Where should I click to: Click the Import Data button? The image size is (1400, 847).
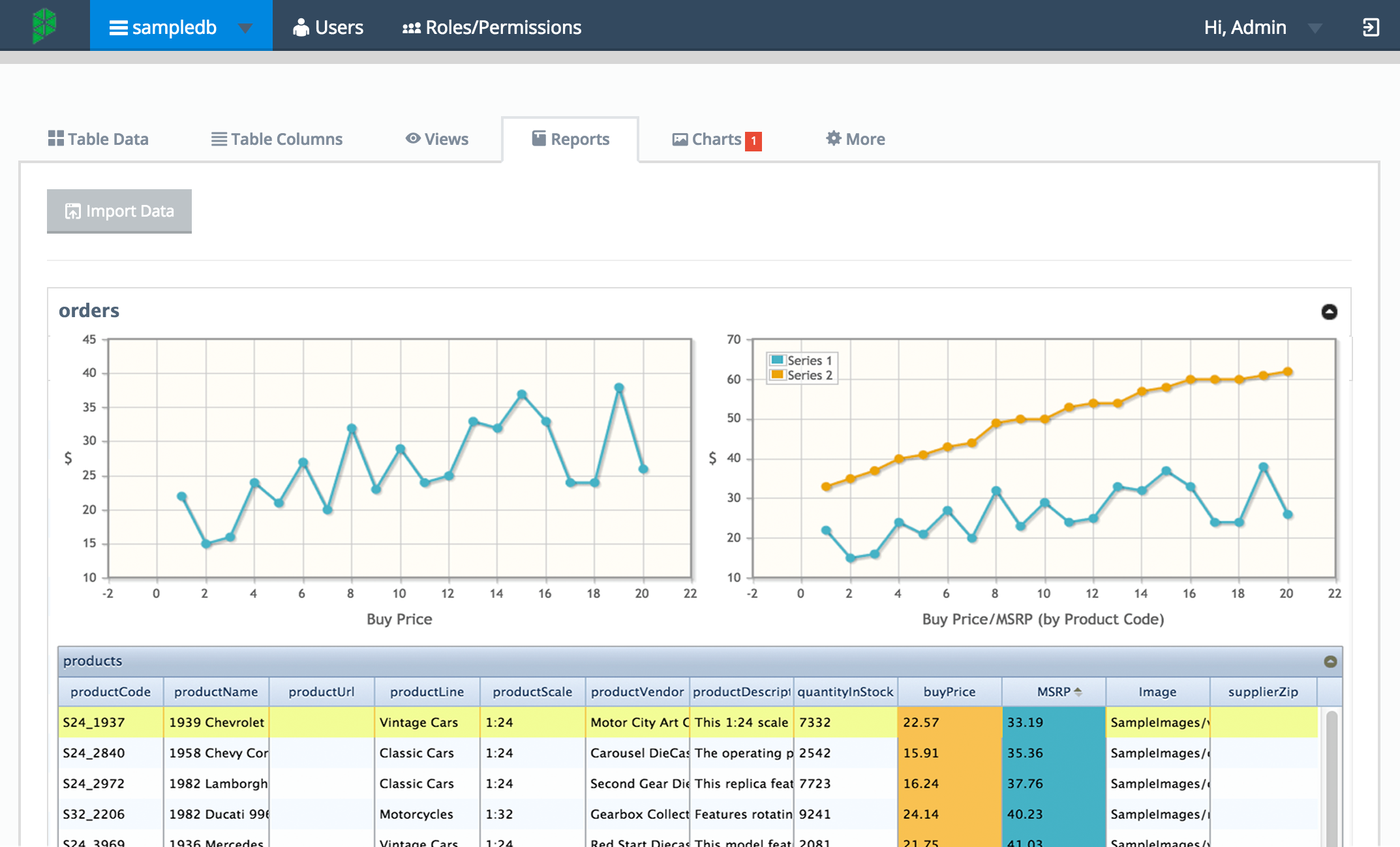click(119, 211)
